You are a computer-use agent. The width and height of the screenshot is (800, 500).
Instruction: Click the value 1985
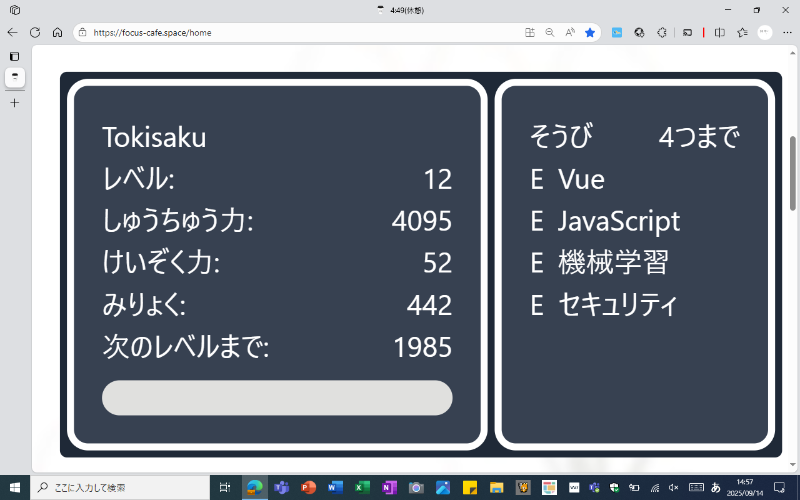[423, 347]
